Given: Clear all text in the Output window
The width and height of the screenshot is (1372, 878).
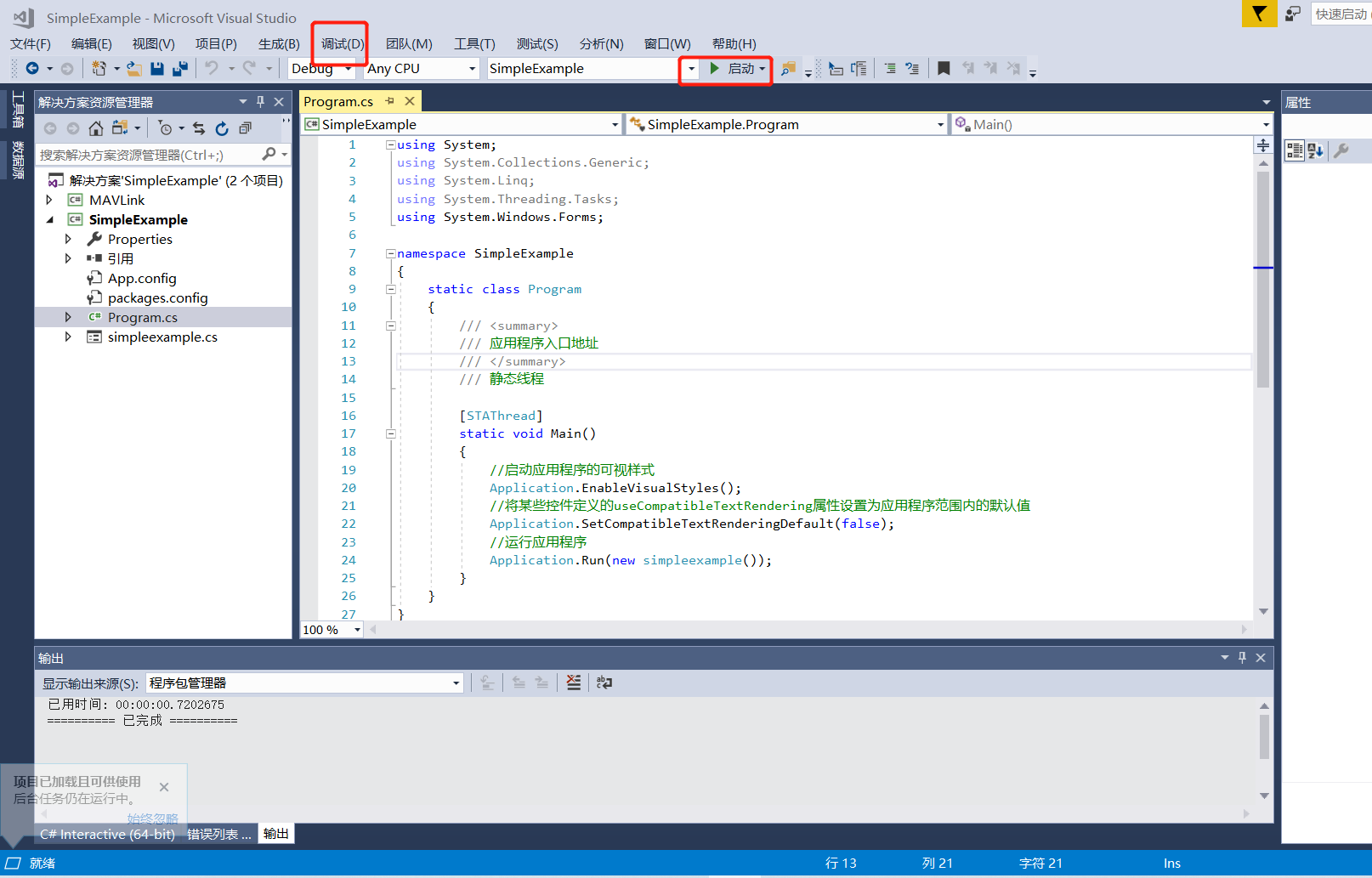Looking at the screenshot, I should (574, 682).
